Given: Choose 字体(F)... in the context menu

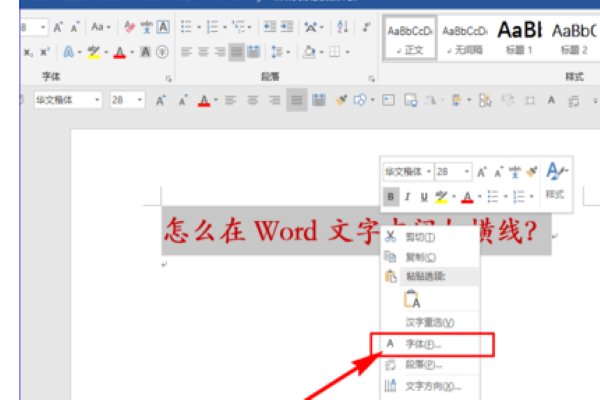Looking at the screenshot, I should tap(430, 344).
